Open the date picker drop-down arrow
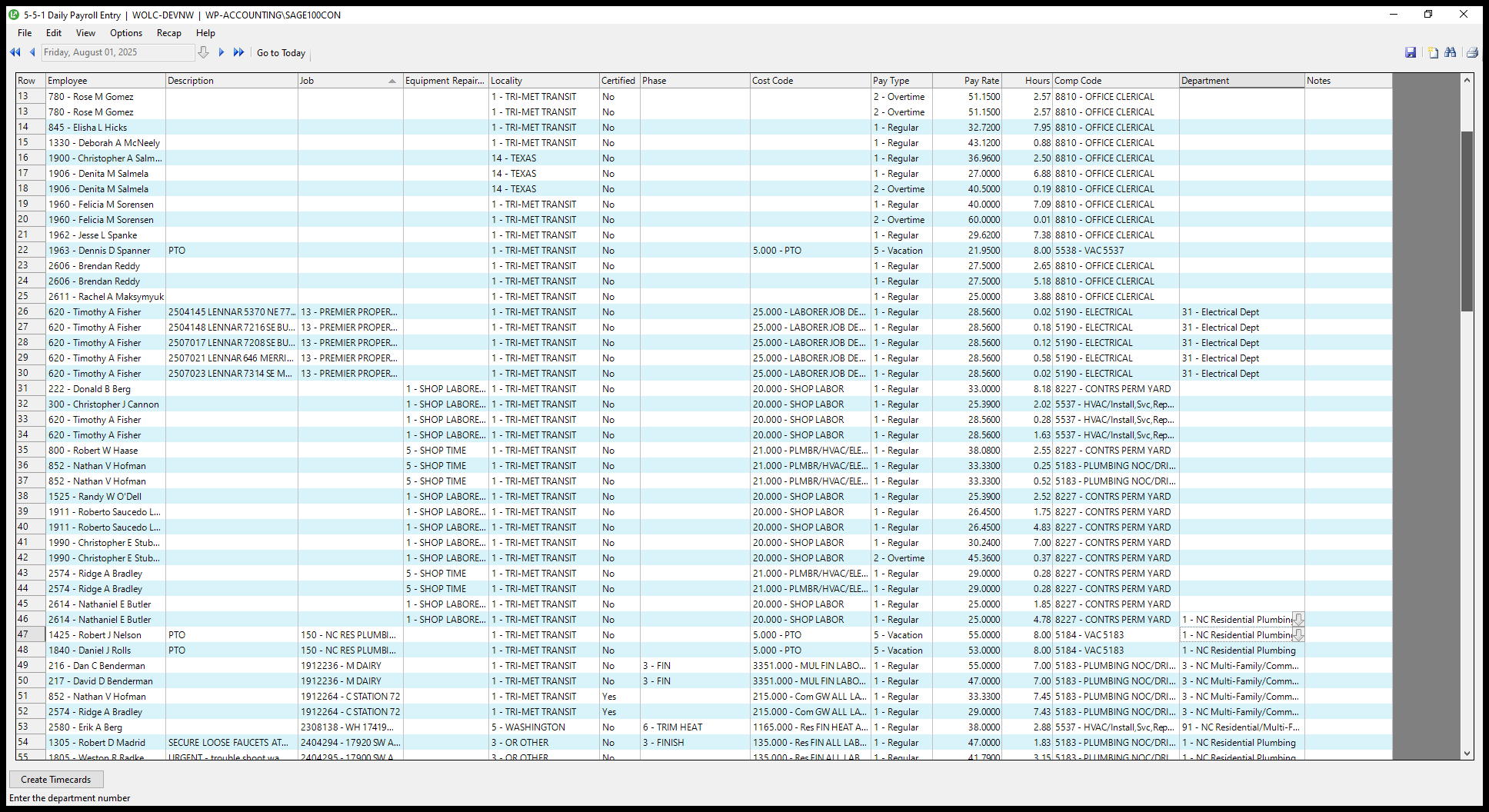 click(203, 52)
